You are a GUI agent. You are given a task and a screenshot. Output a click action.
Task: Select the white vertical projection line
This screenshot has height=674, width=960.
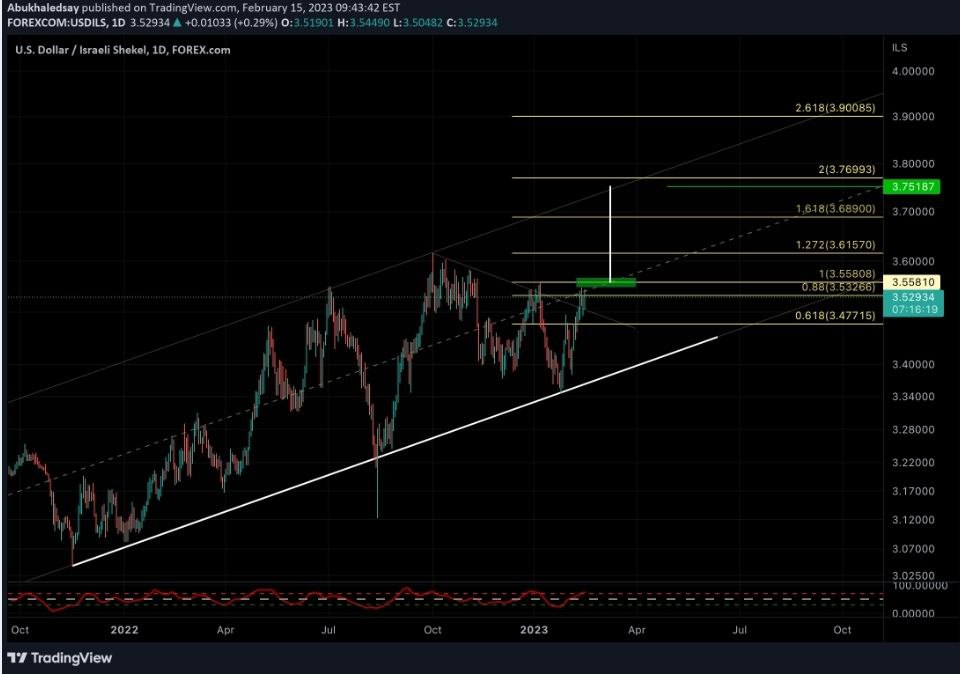tap(610, 230)
